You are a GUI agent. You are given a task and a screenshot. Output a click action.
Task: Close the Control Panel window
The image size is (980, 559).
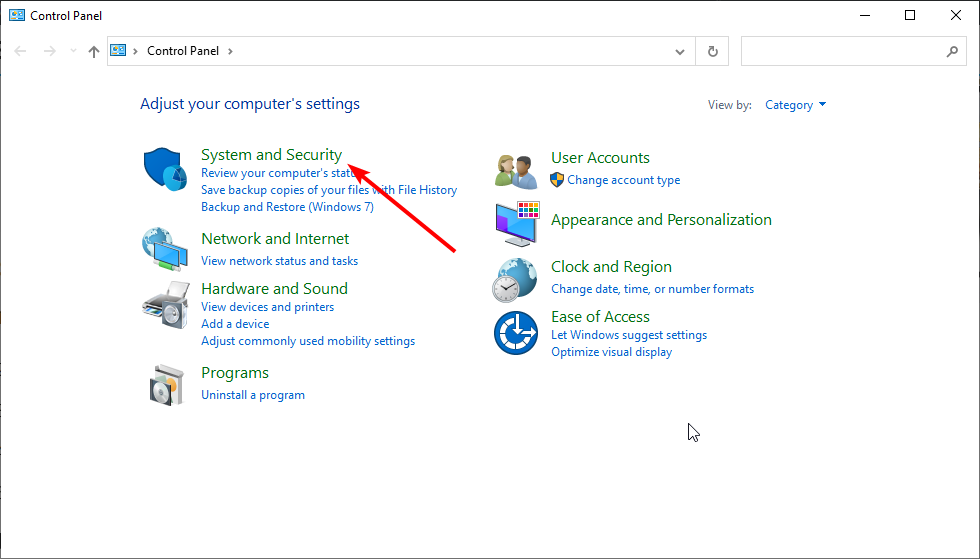click(x=956, y=16)
